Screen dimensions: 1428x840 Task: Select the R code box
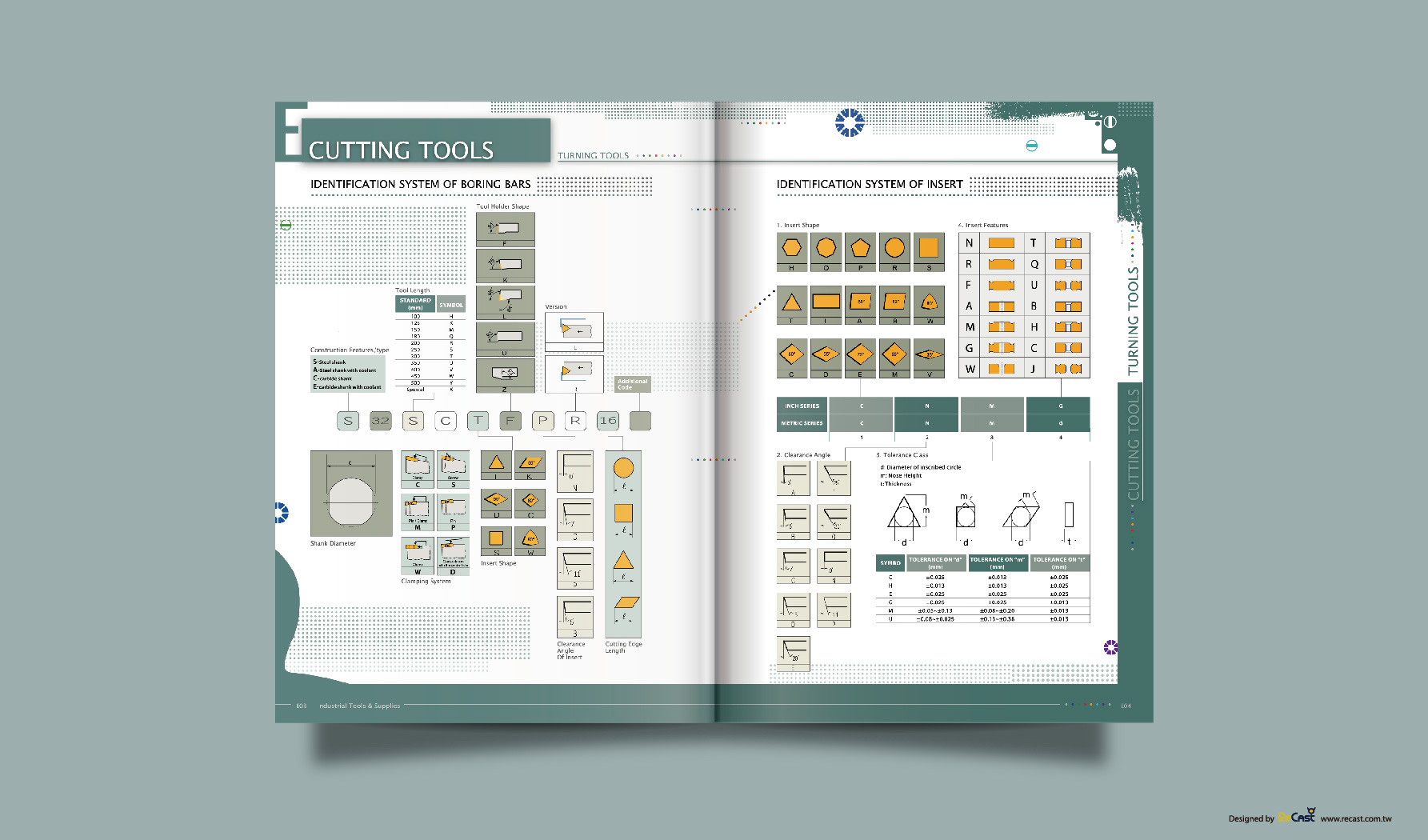(575, 421)
